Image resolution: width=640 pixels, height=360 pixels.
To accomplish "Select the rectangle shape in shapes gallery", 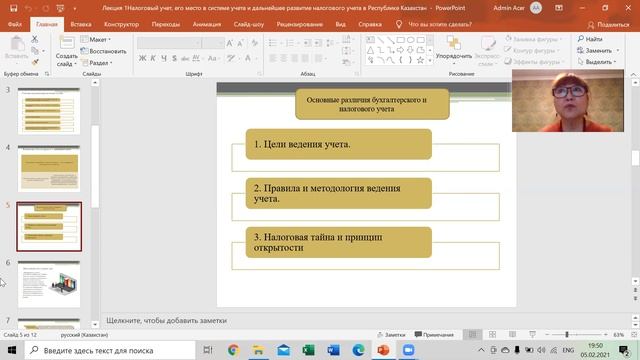I will click(400, 40).
